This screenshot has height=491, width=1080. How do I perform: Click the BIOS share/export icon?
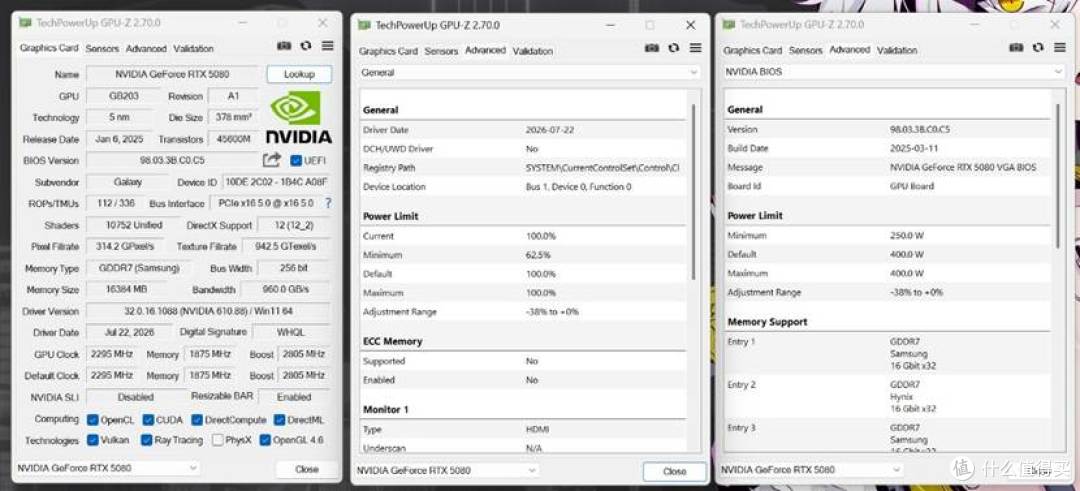(x=272, y=160)
